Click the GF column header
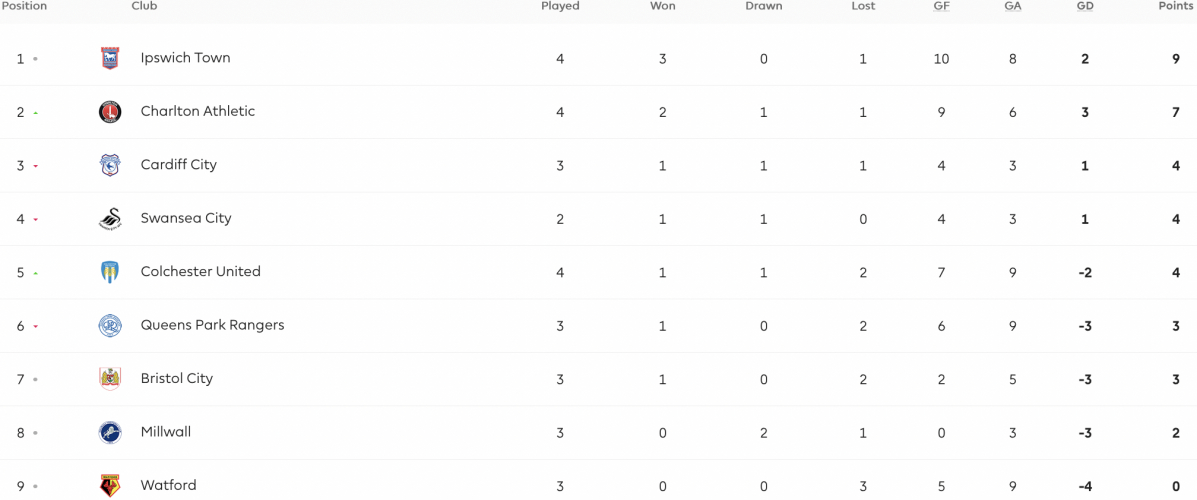The height and width of the screenshot is (500, 1197). coord(941,6)
